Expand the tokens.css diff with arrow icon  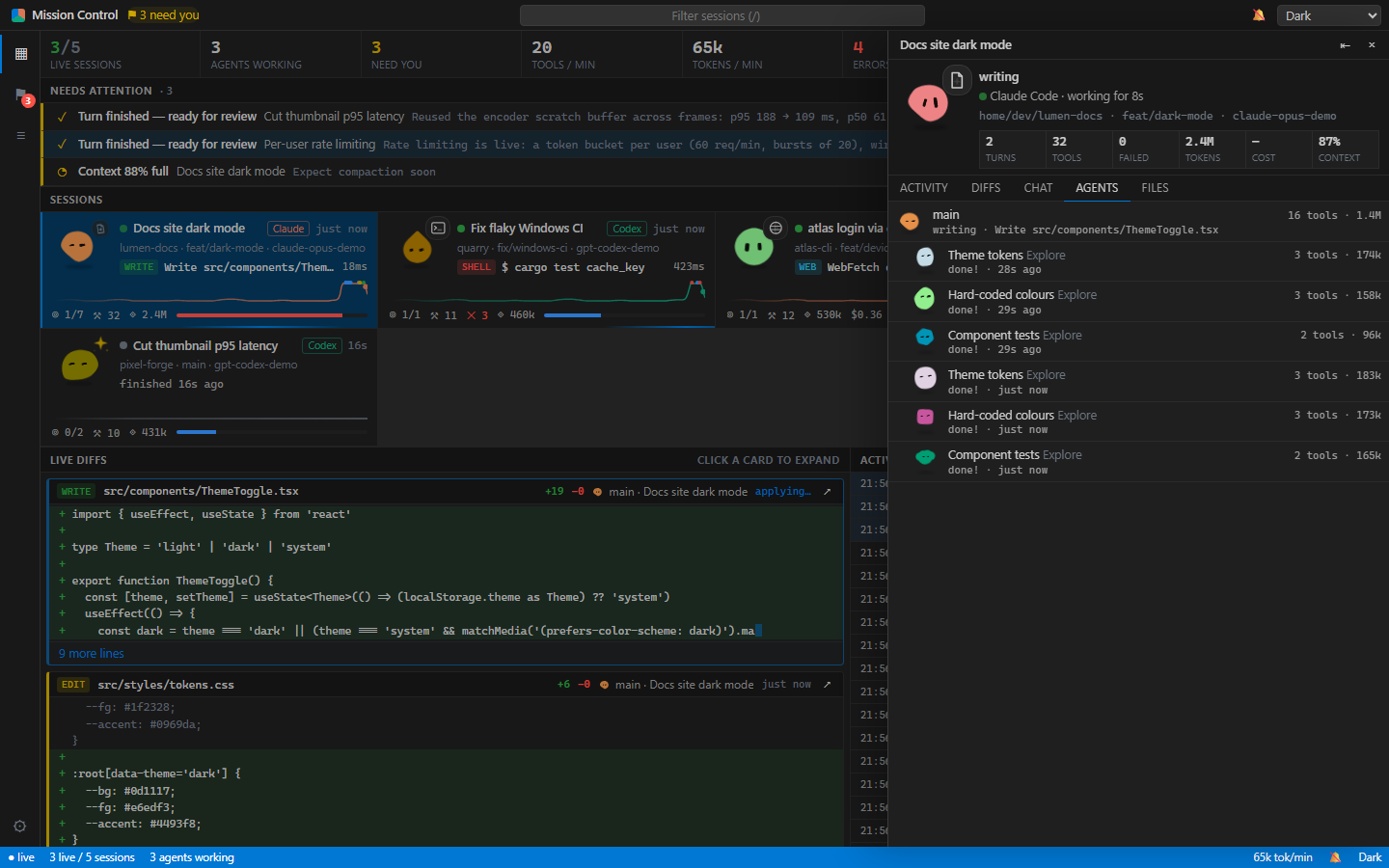point(827,685)
